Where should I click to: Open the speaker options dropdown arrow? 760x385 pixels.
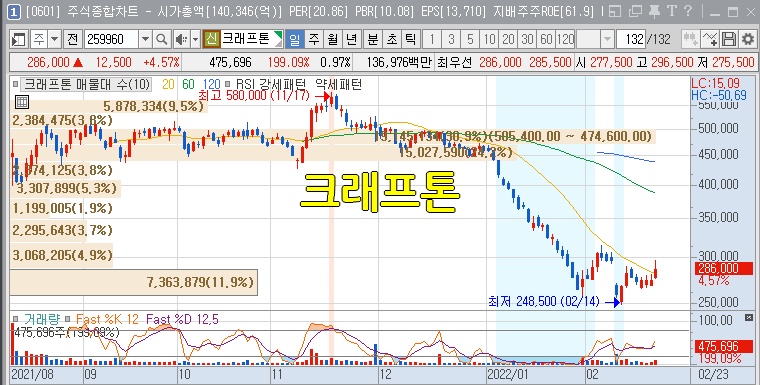pyautogui.click(x=195, y=39)
